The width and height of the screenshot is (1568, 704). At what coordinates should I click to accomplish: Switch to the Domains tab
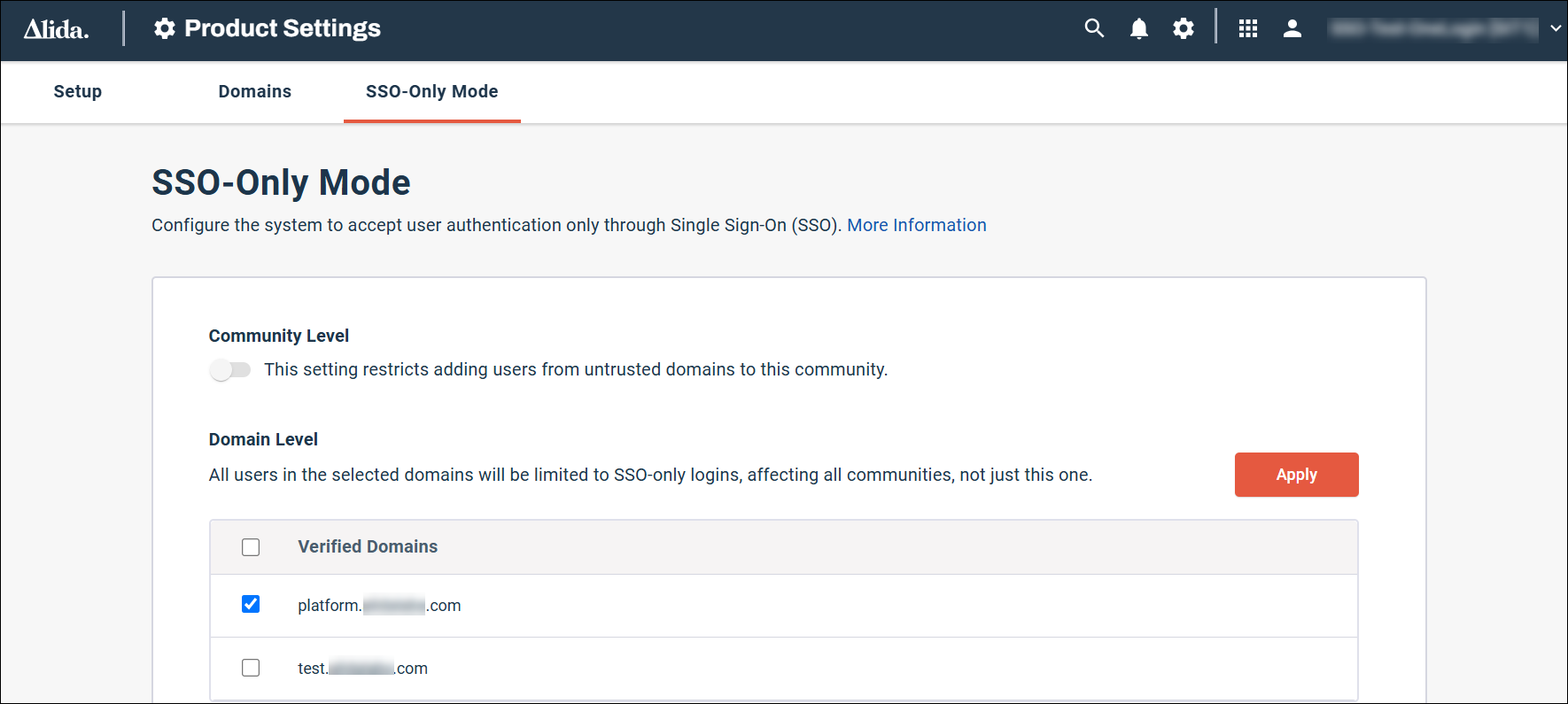pos(255,91)
